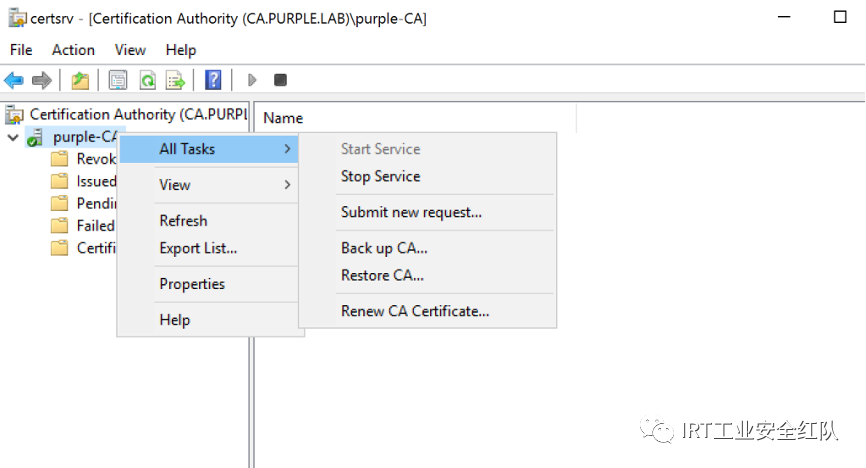Viewport: 866px width, 468px height.
Task: Select the Certification Authority (CA.PURPLE.LAB) root label
Action: [139, 114]
